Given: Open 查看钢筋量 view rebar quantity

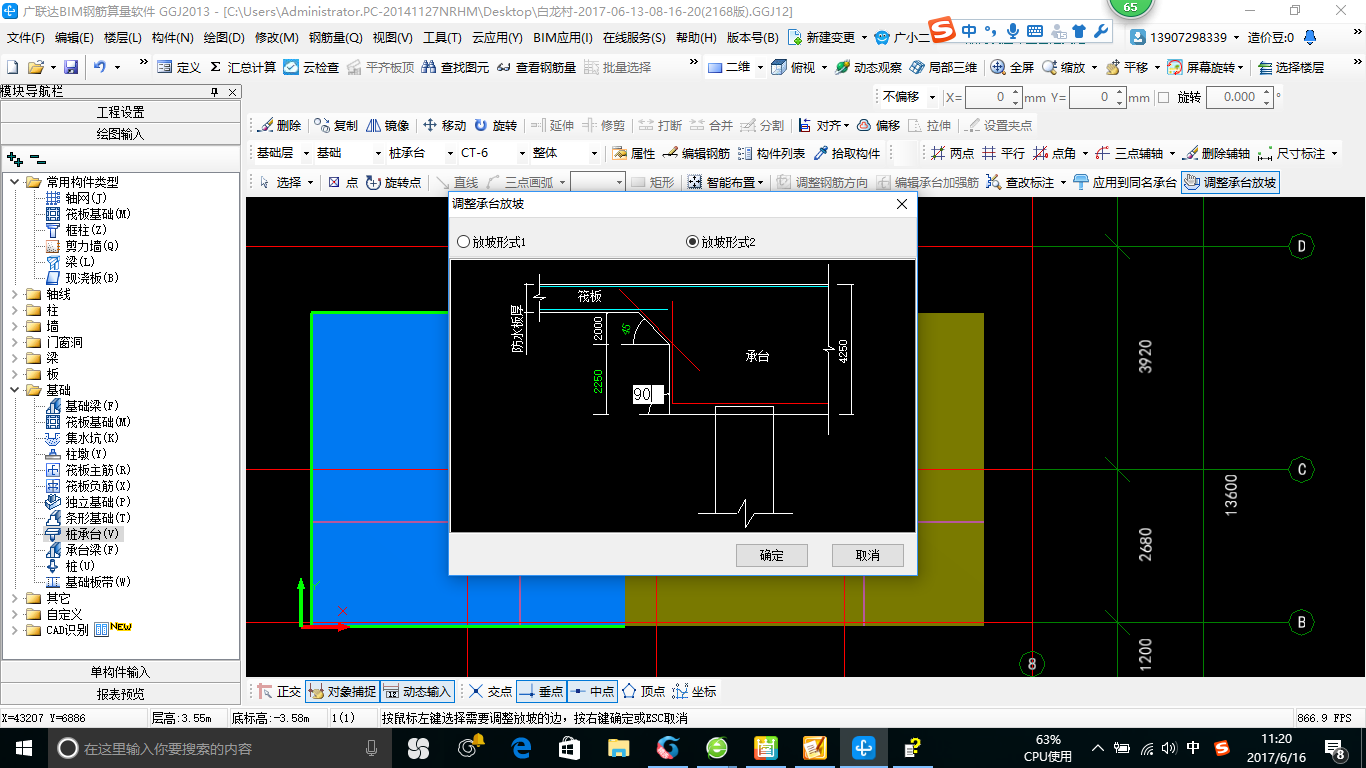Looking at the screenshot, I should click(536, 67).
